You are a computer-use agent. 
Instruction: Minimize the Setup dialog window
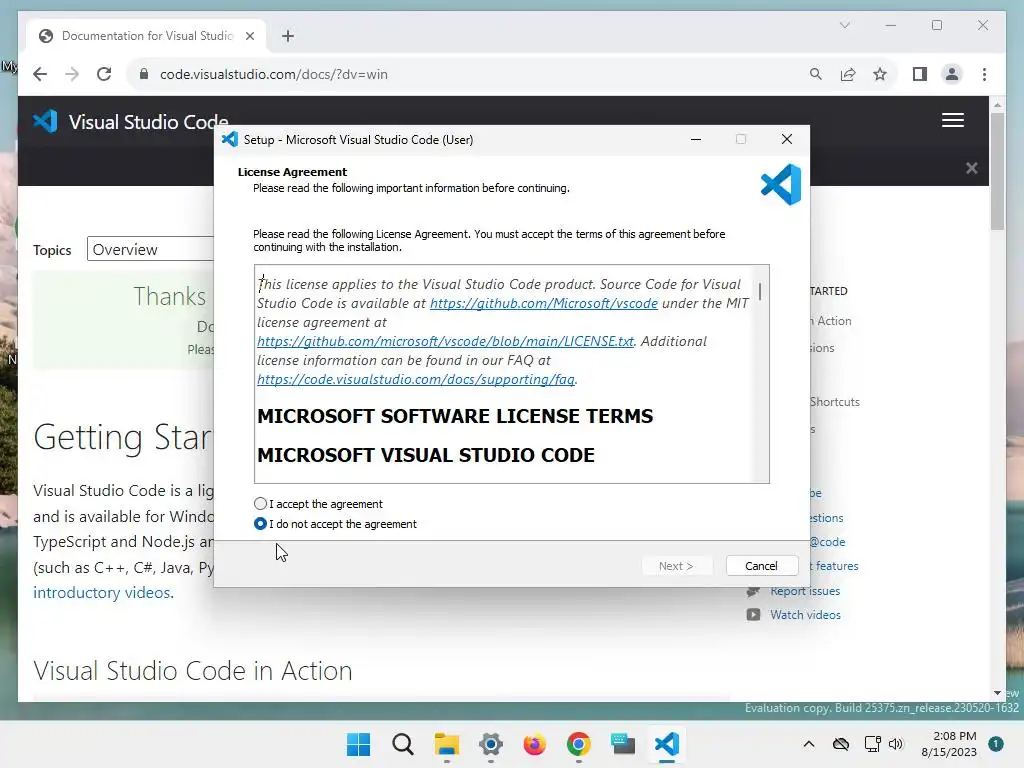tap(696, 139)
